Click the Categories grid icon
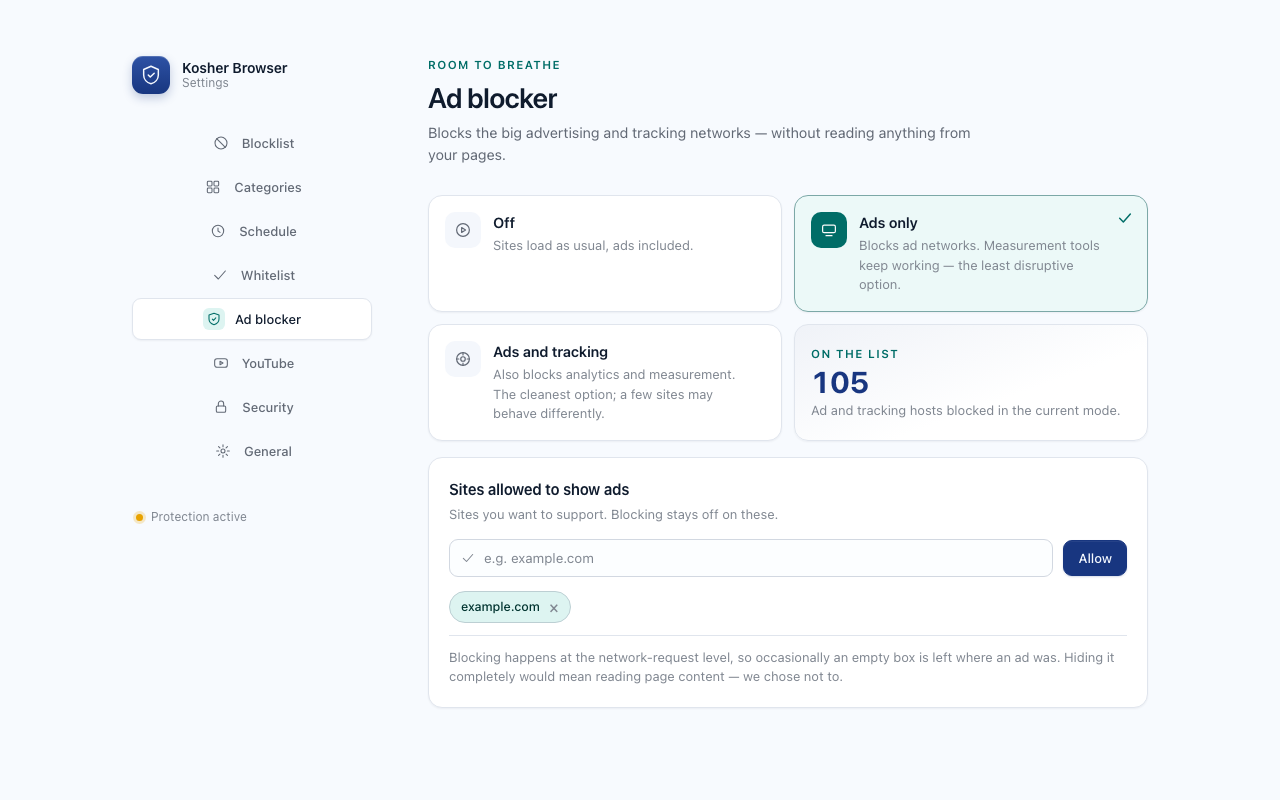Viewport: 1280px width, 800px height. coord(213,187)
